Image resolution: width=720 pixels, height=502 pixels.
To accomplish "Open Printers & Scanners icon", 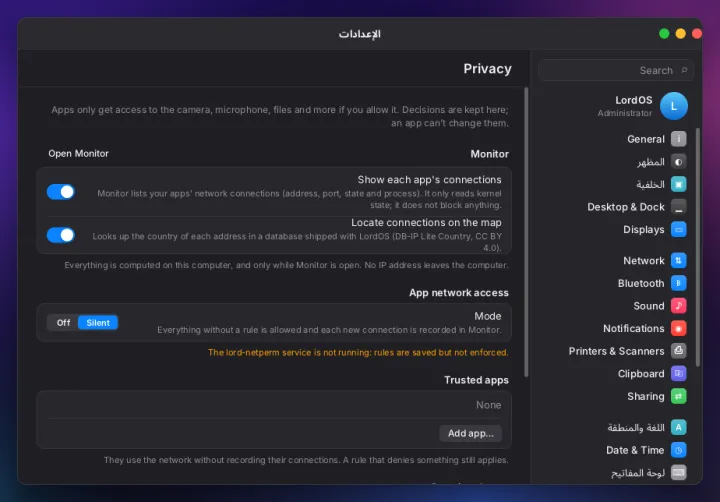I will (x=678, y=350).
